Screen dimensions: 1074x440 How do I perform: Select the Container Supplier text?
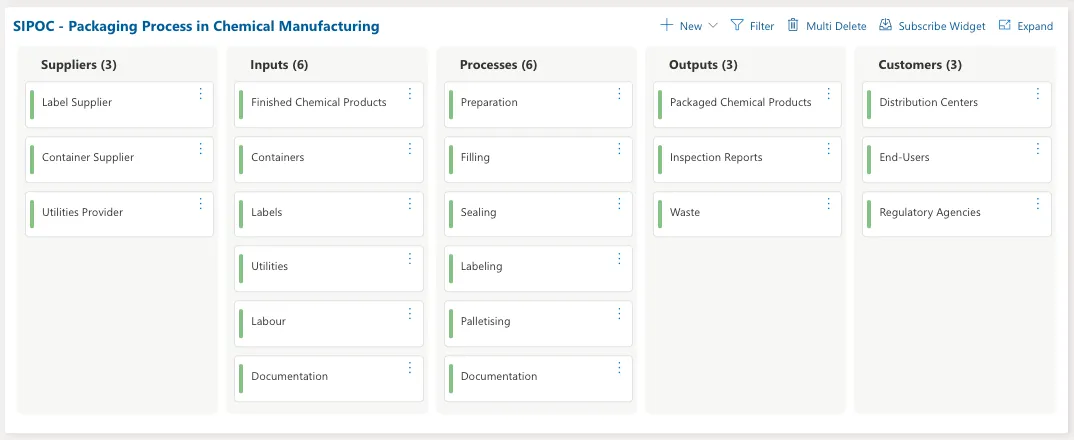pos(88,158)
